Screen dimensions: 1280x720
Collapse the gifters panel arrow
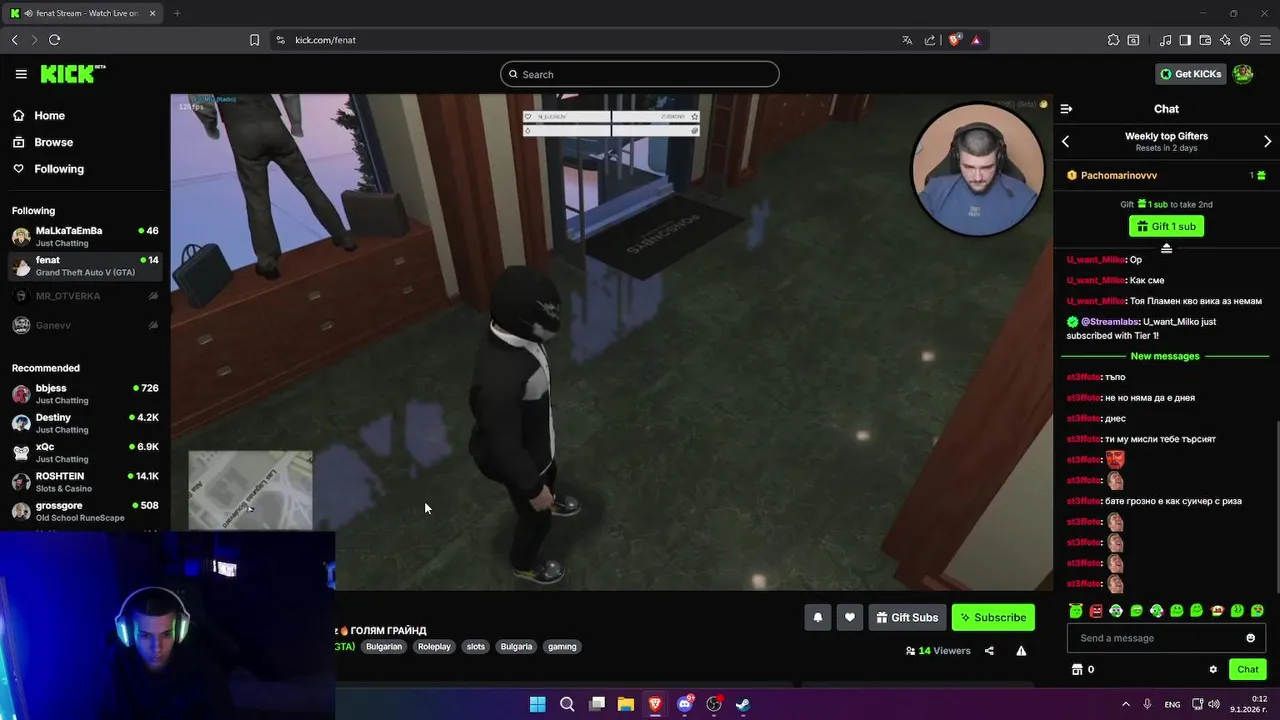point(1166,247)
